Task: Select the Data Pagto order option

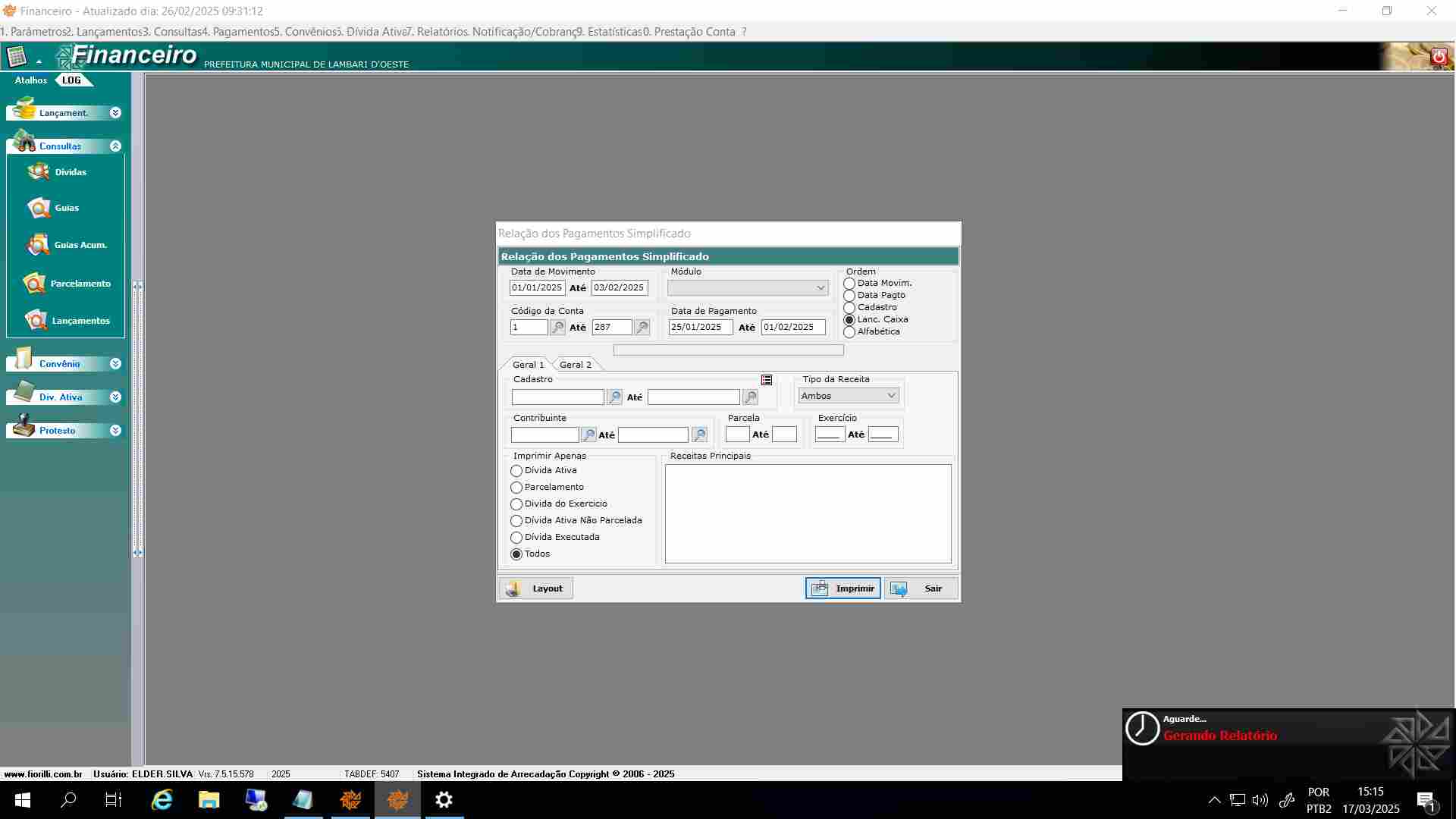Action: (x=849, y=296)
